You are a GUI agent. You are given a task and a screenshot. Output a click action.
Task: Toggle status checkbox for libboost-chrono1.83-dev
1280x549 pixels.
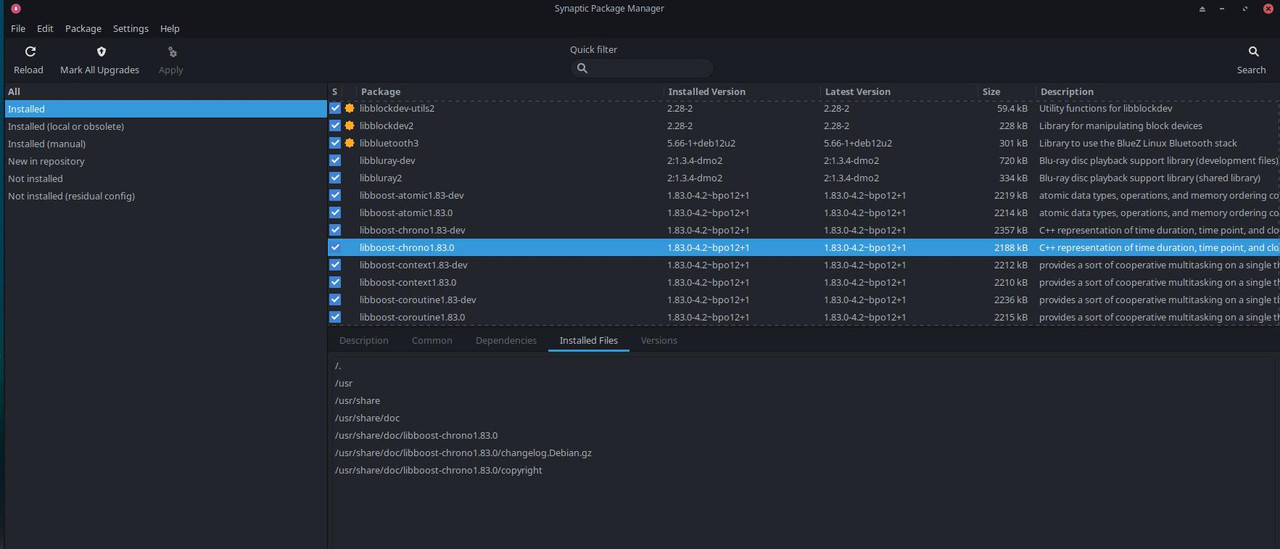[x=335, y=230]
